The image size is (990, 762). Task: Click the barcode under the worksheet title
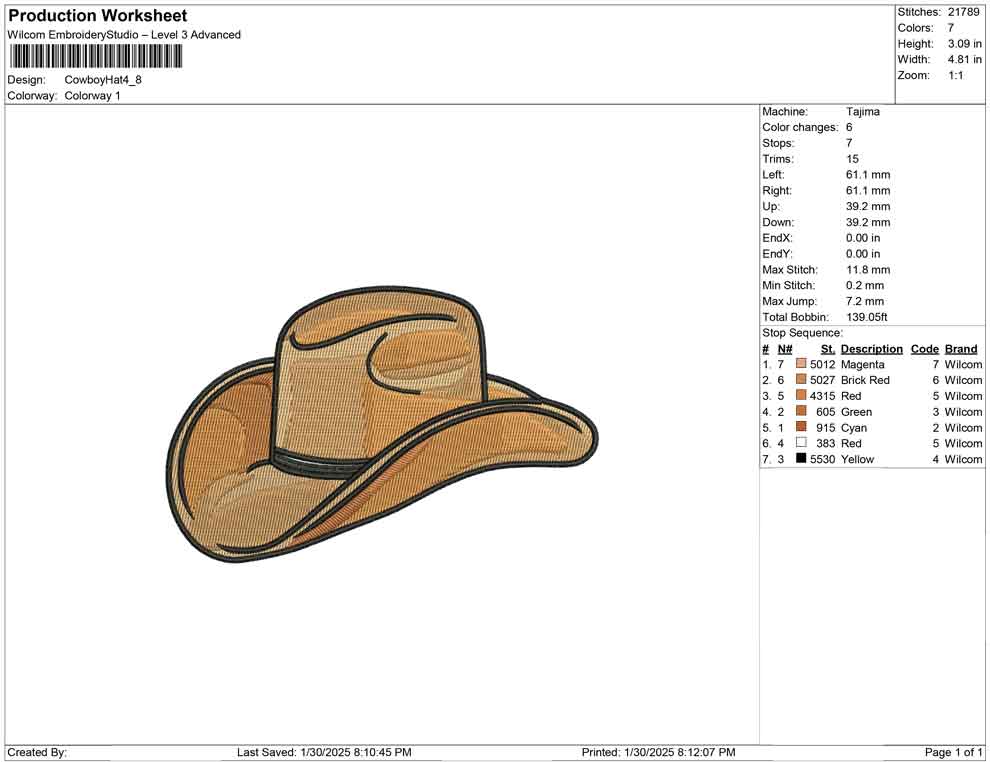96,56
